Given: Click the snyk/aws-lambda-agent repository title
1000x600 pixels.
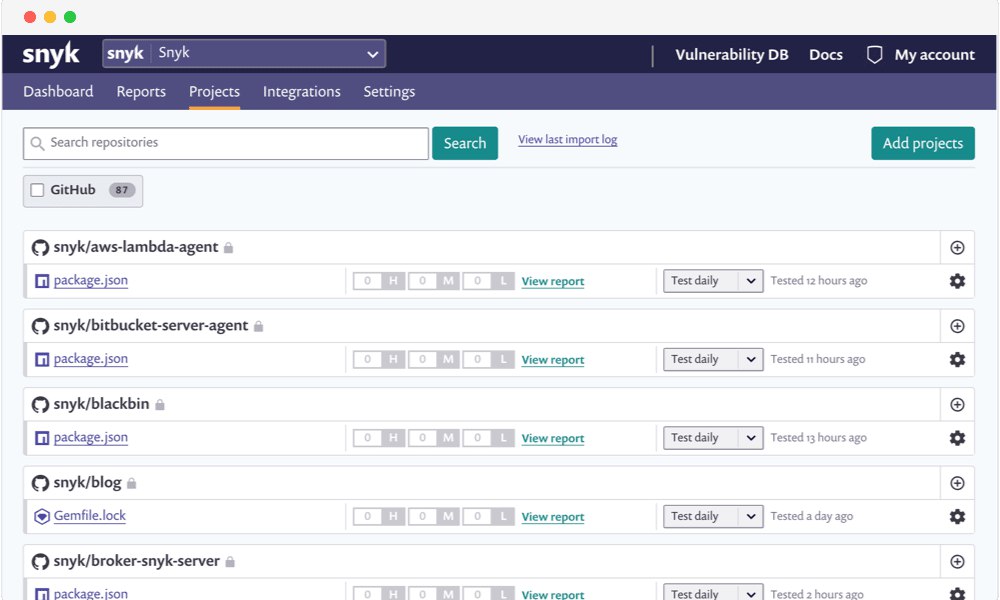Looking at the screenshot, I should coord(136,247).
